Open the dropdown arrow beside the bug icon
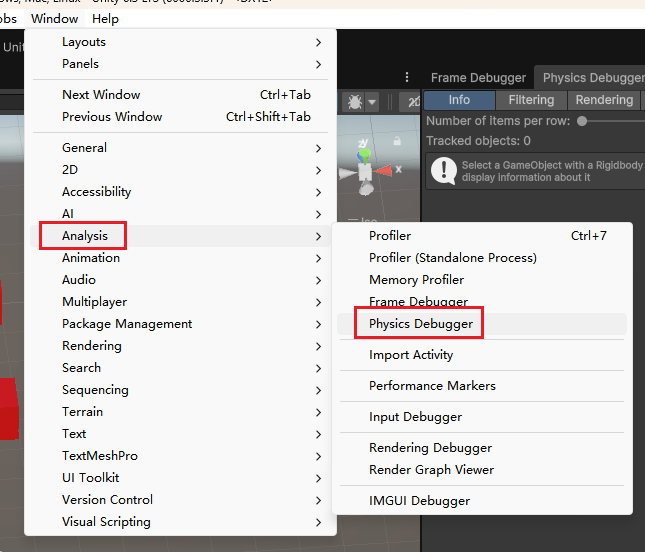The height and width of the screenshot is (552, 645). click(372, 102)
